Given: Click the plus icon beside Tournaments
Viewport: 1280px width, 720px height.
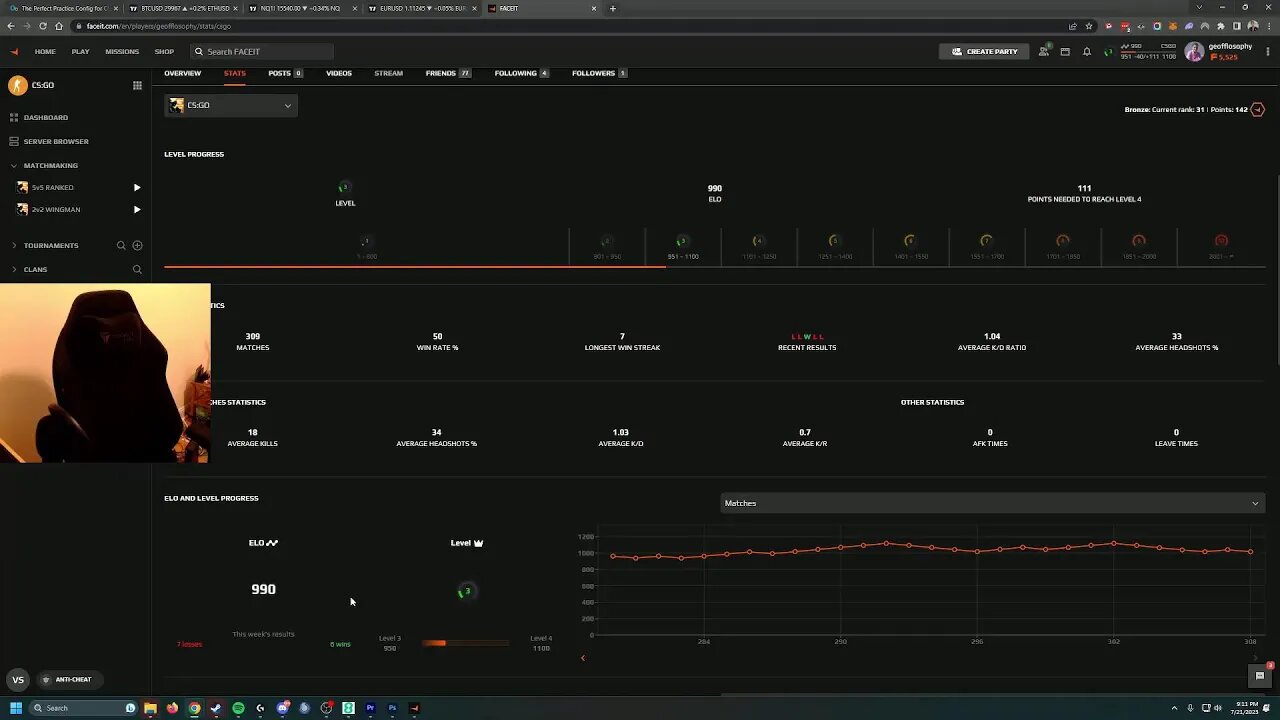Looking at the screenshot, I should [x=137, y=245].
